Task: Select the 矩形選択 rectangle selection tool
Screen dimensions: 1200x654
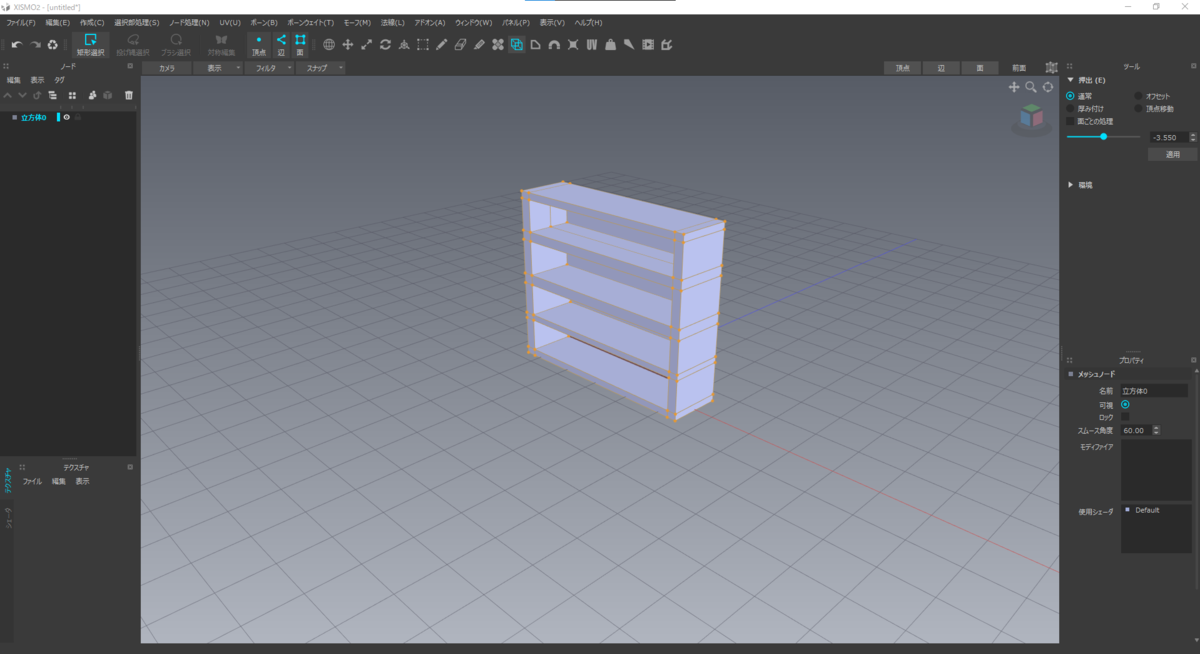Action: tap(90, 44)
